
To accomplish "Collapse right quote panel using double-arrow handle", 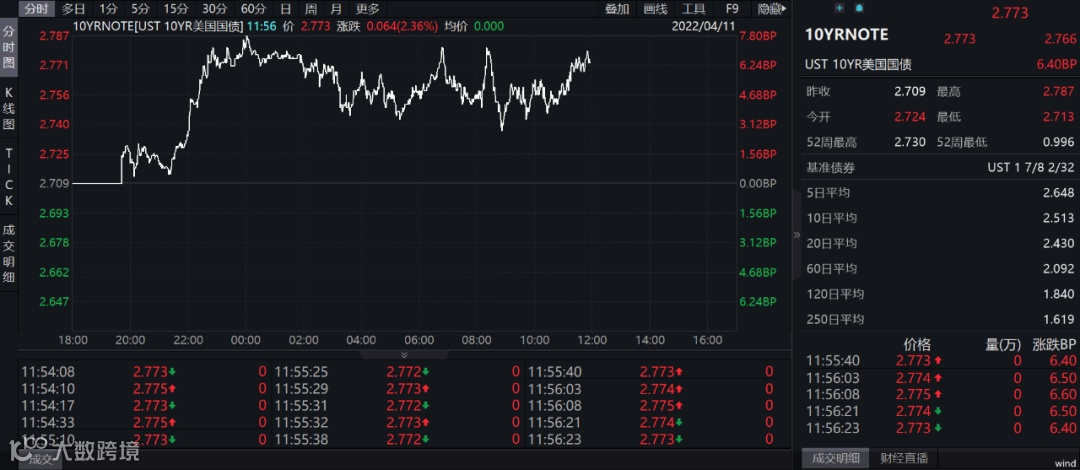I will 797,234.
